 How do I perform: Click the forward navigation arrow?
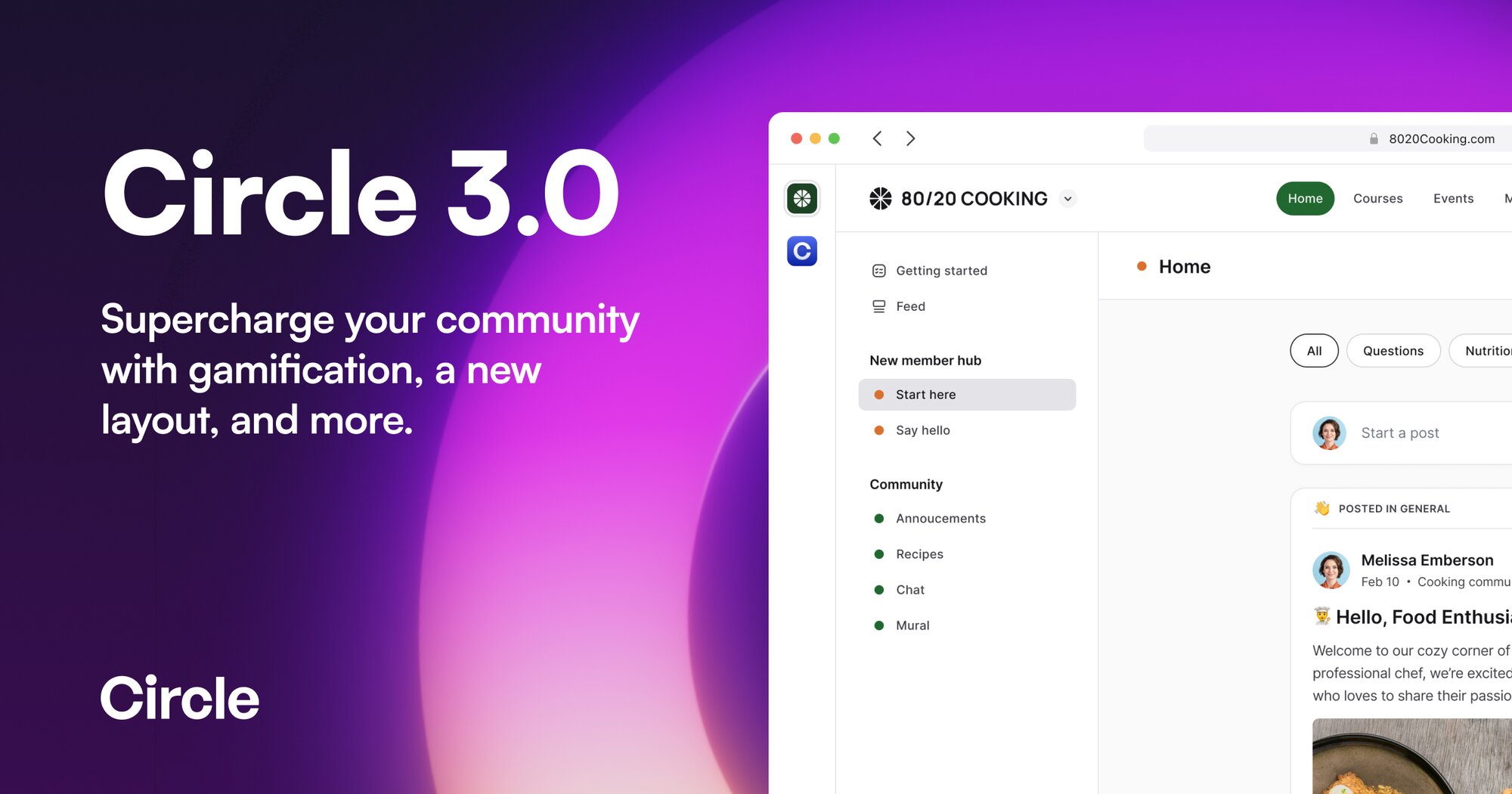(911, 138)
